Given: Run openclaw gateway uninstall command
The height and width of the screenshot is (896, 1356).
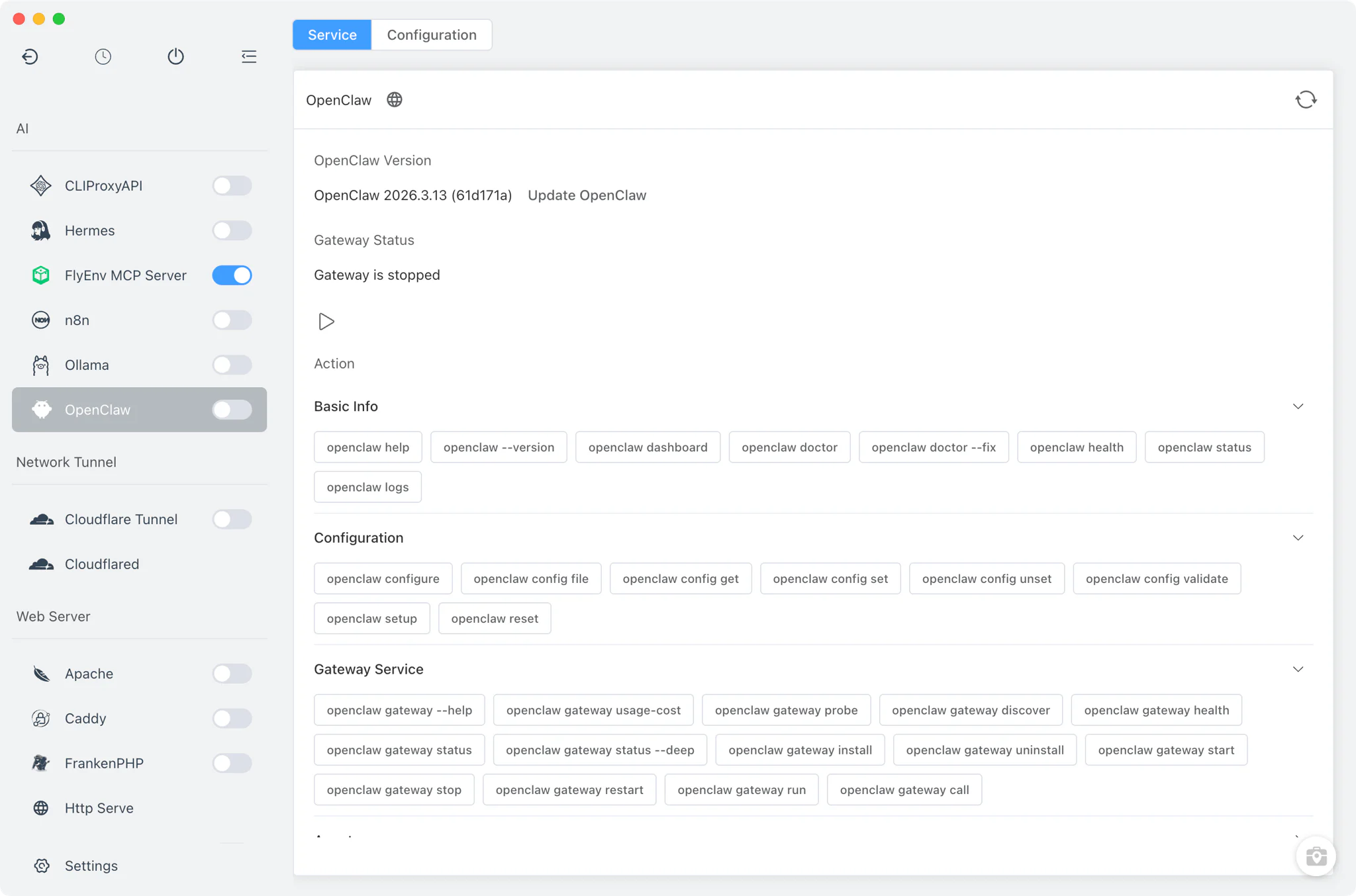Looking at the screenshot, I should [985, 750].
